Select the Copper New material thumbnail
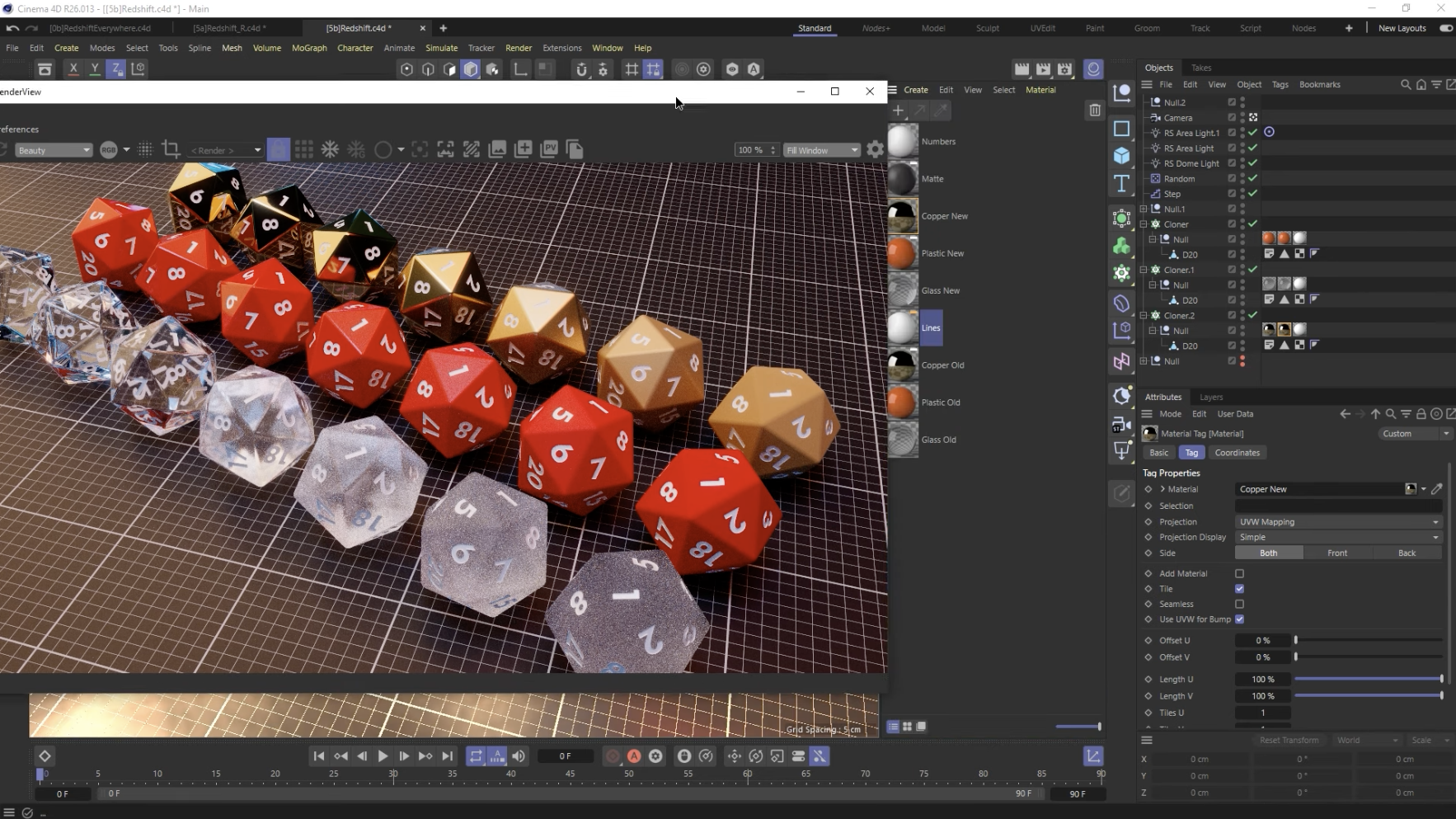 tap(902, 216)
